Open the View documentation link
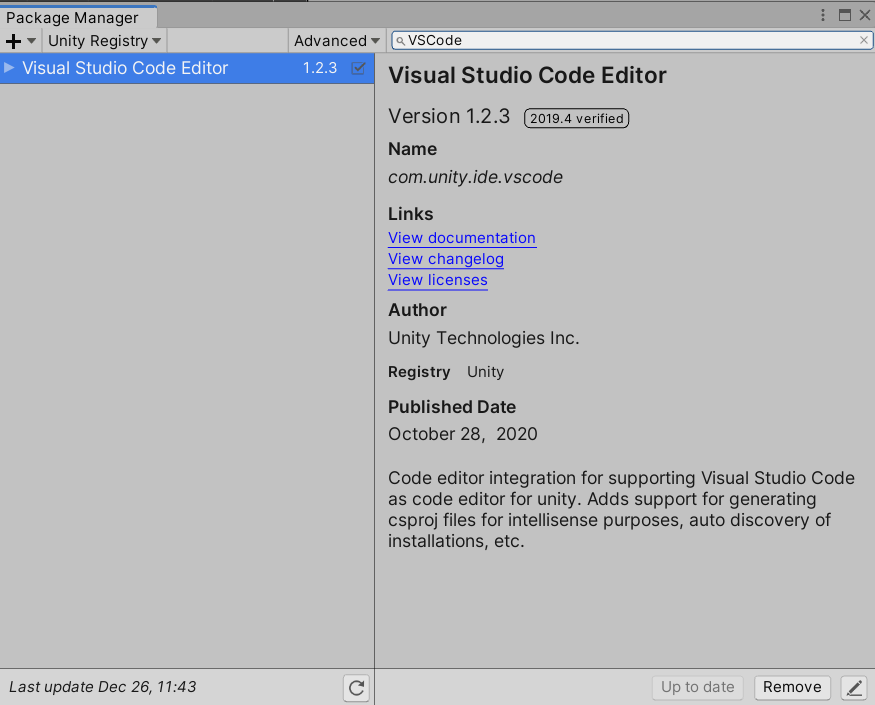875x705 pixels. (x=461, y=238)
